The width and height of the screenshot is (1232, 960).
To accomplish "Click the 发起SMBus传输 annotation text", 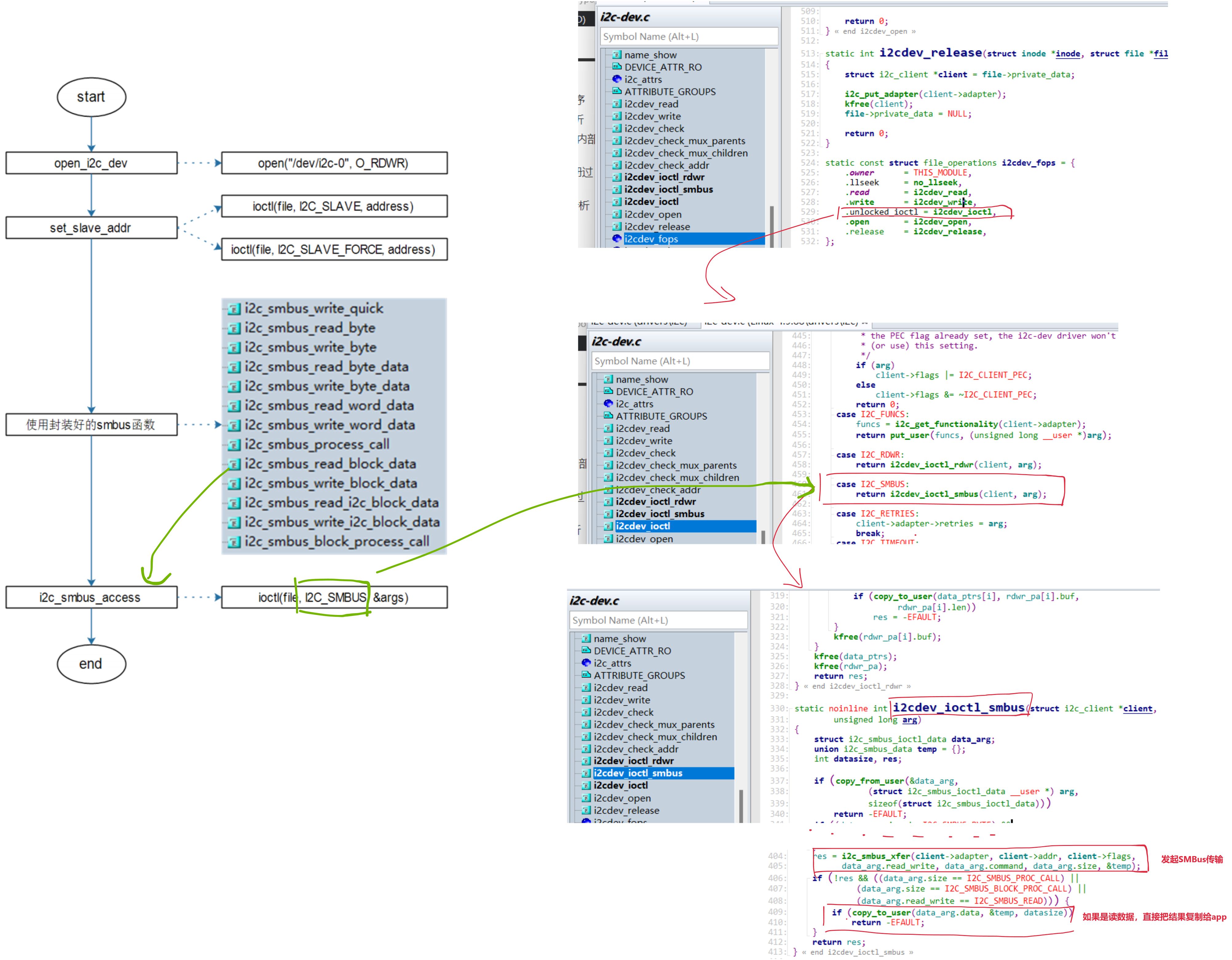I will coord(1191,859).
